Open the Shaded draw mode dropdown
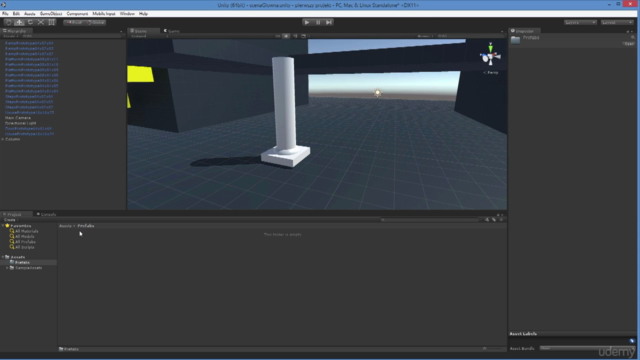The width and height of the screenshot is (640, 360). (149, 36)
